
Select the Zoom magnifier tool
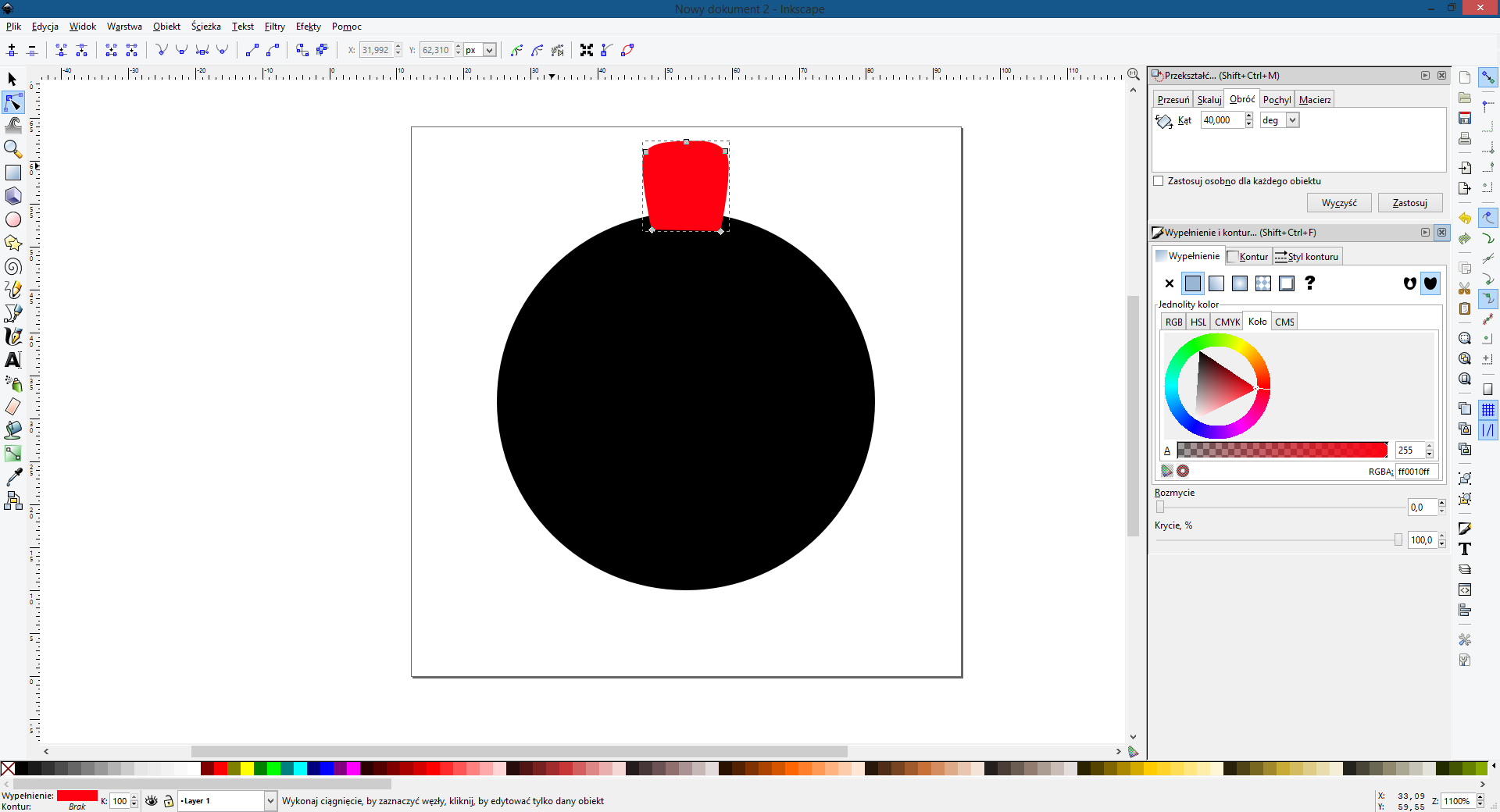tap(12, 148)
